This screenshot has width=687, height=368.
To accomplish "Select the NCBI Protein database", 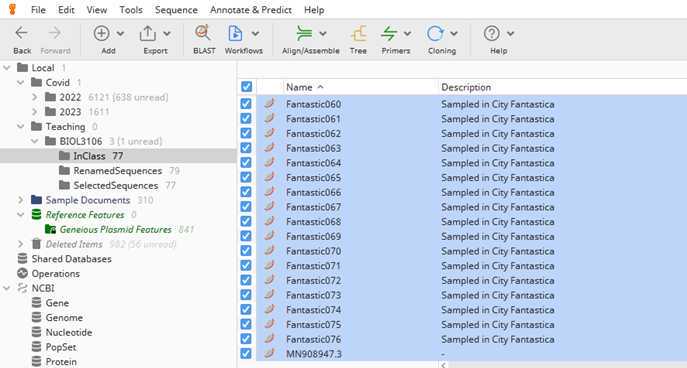I will (61, 362).
